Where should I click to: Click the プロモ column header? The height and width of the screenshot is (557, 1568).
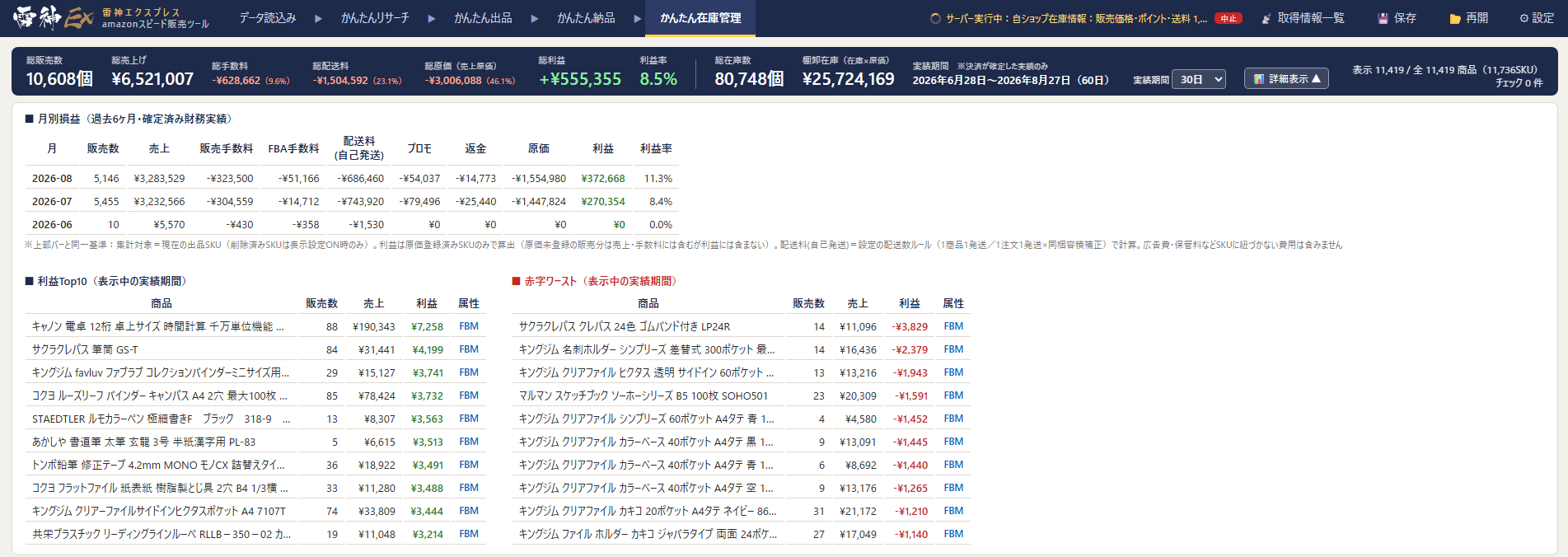tap(419, 148)
